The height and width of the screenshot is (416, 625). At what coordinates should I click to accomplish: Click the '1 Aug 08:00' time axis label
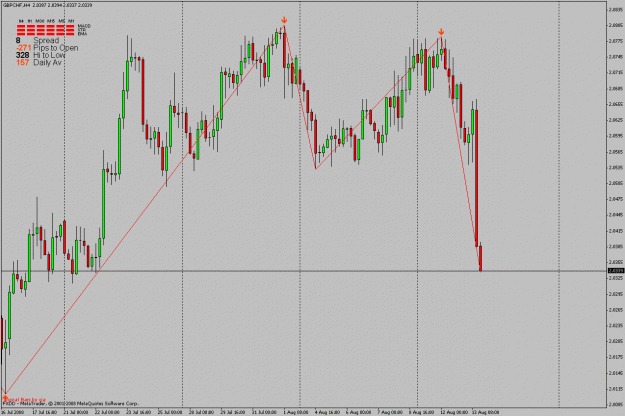(295, 412)
